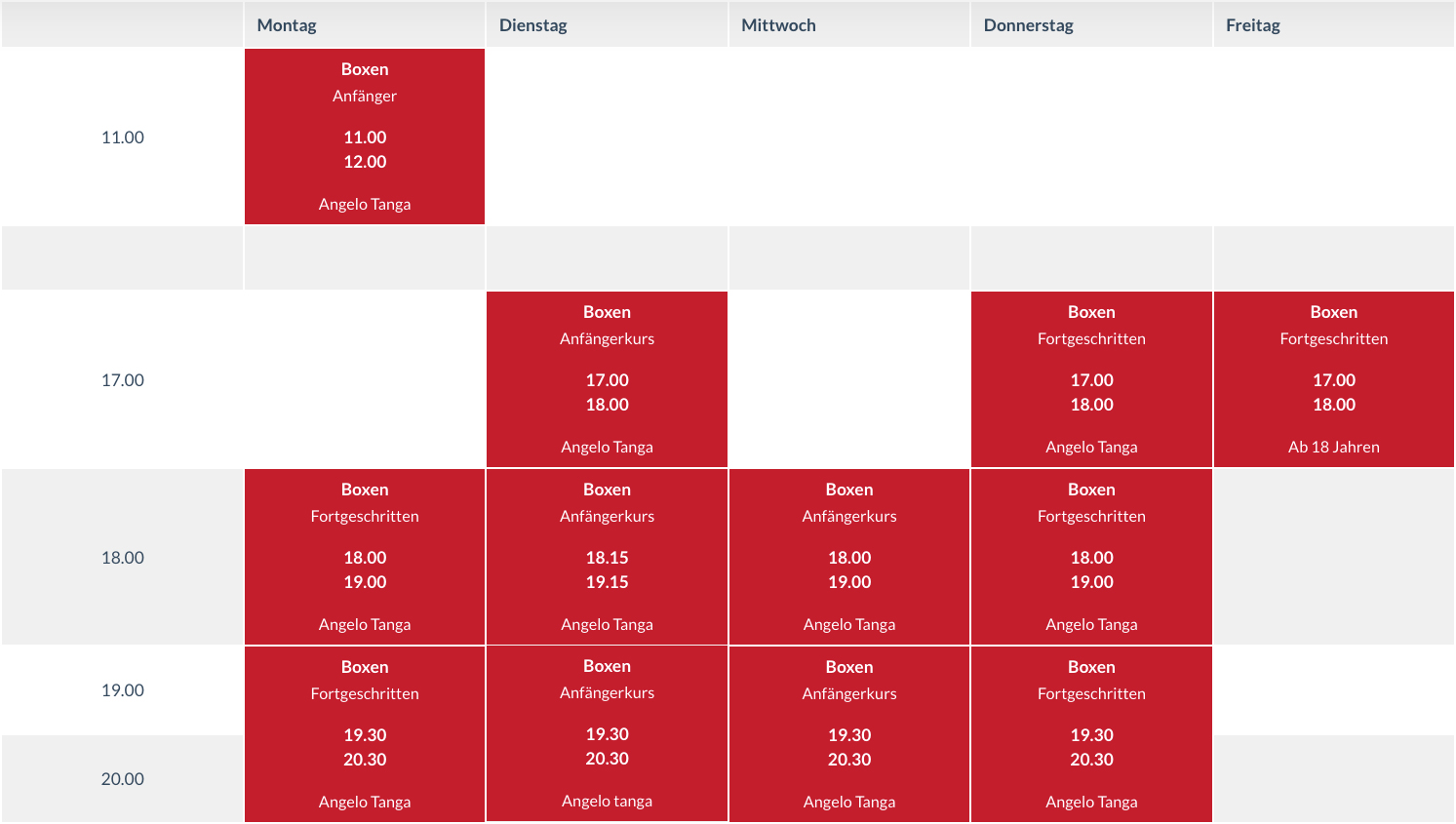Select the Dienstag column header
The height and width of the screenshot is (824, 1456).
(532, 25)
